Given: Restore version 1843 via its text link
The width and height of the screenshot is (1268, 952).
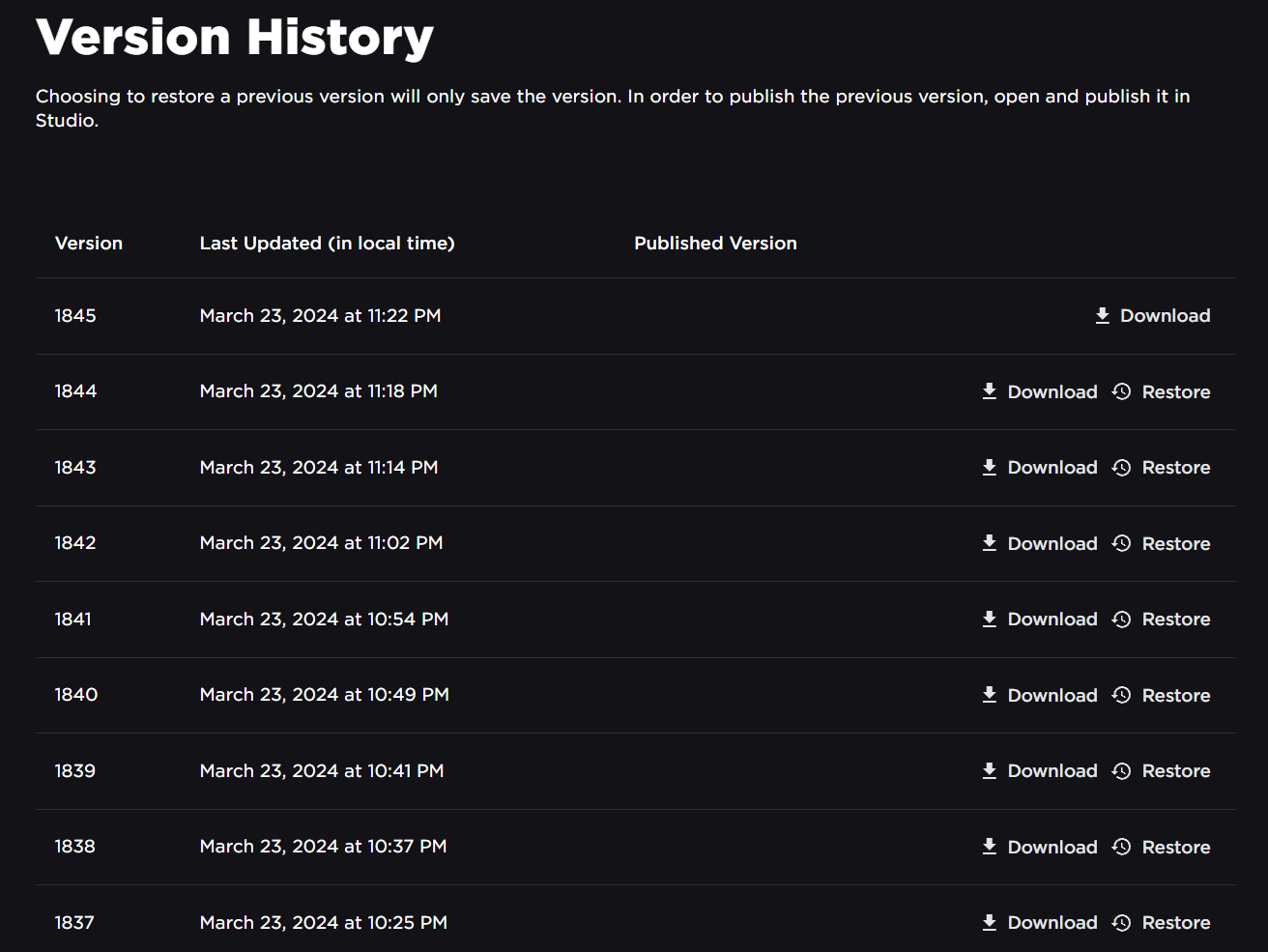Looking at the screenshot, I should pyautogui.click(x=1175, y=468).
